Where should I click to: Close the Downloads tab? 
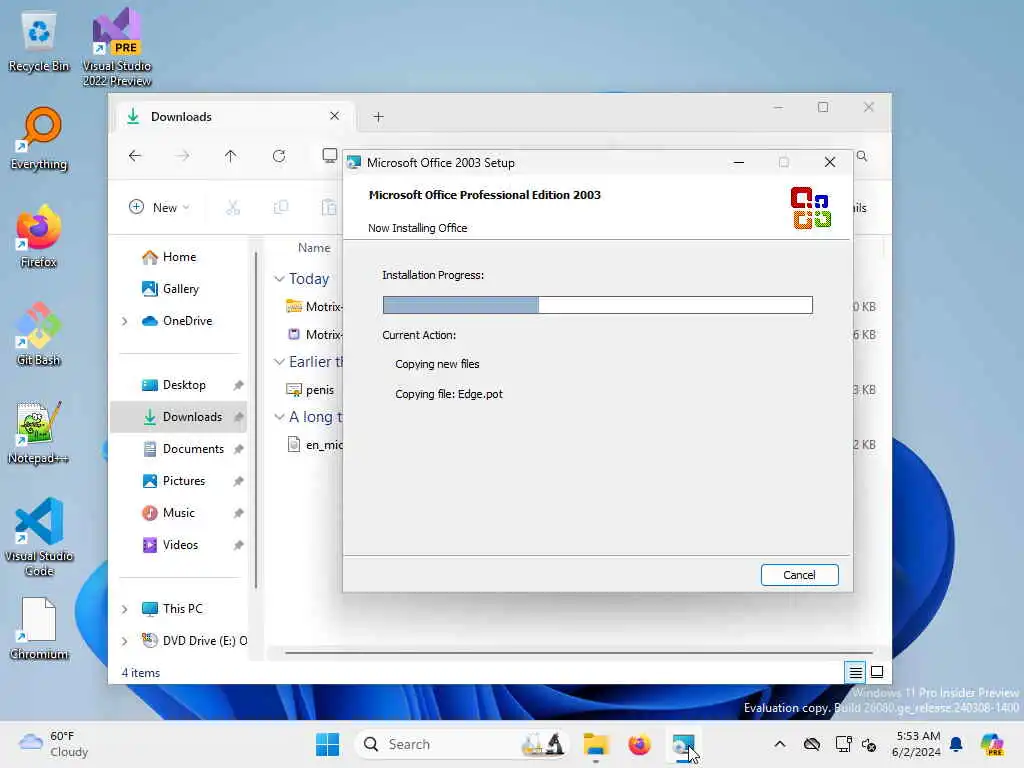pyautogui.click(x=334, y=116)
